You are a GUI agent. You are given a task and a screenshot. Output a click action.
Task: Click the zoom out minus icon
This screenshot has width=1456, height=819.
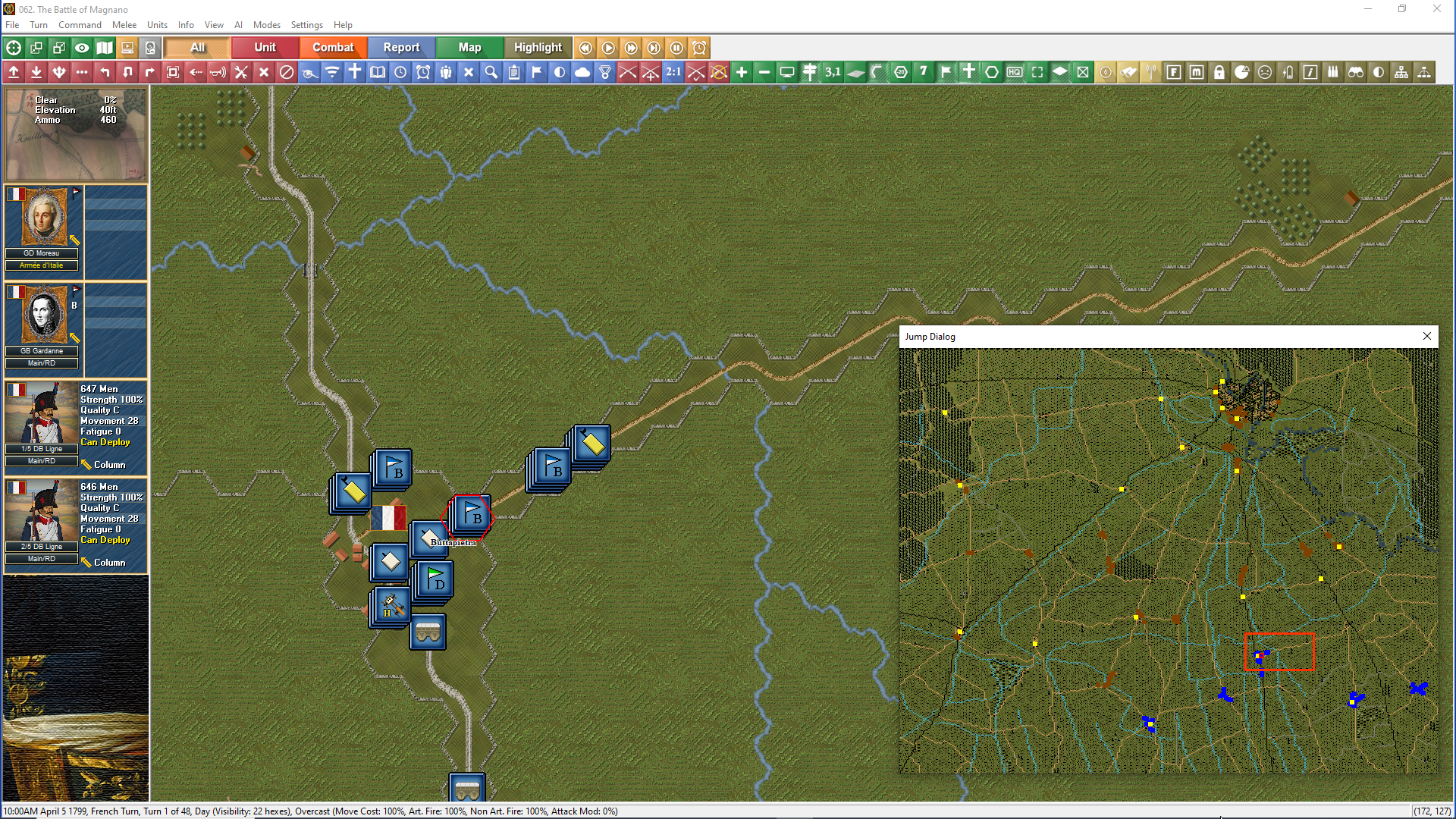click(764, 72)
